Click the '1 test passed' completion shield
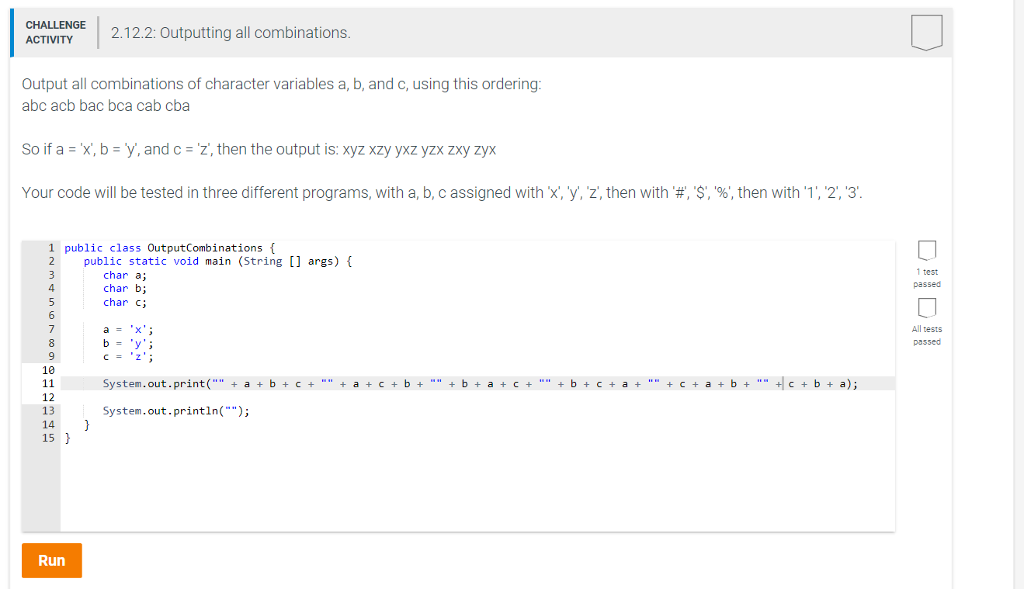The height and width of the screenshot is (589, 1024). coord(926,252)
